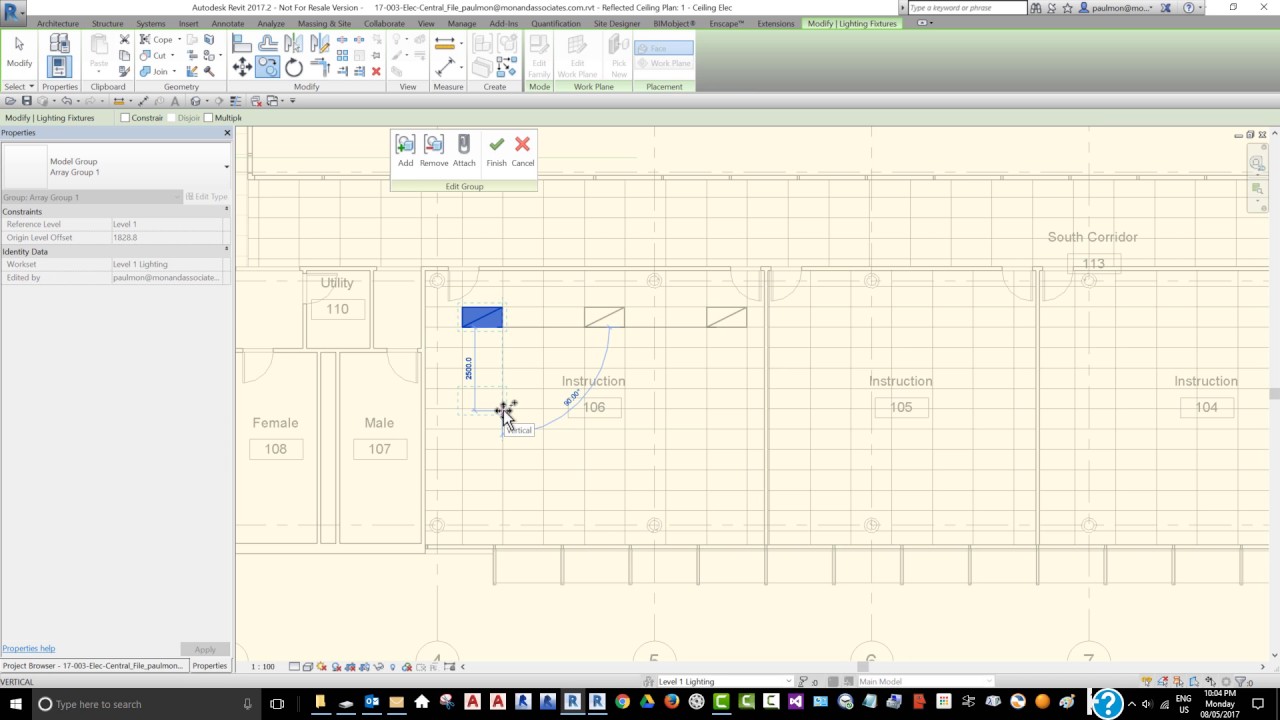This screenshot has width=1280, height=720.
Task: Open the Systems ribbon tab
Action: click(x=151, y=23)
